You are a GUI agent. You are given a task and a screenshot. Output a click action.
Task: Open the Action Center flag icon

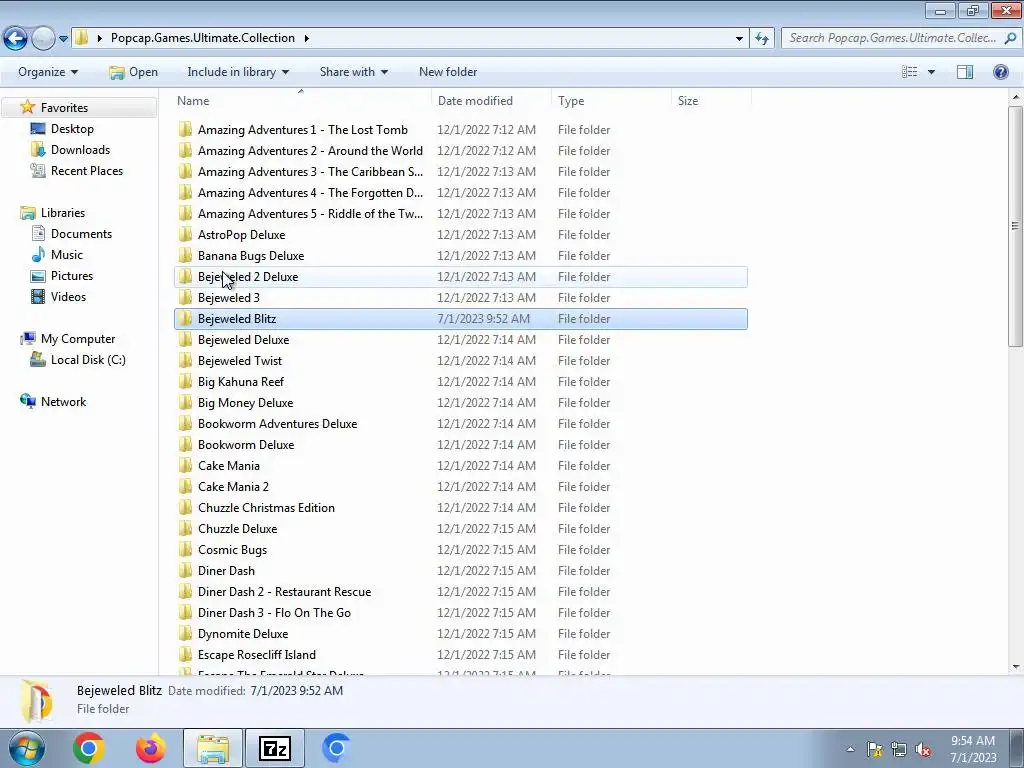(874, 749)
